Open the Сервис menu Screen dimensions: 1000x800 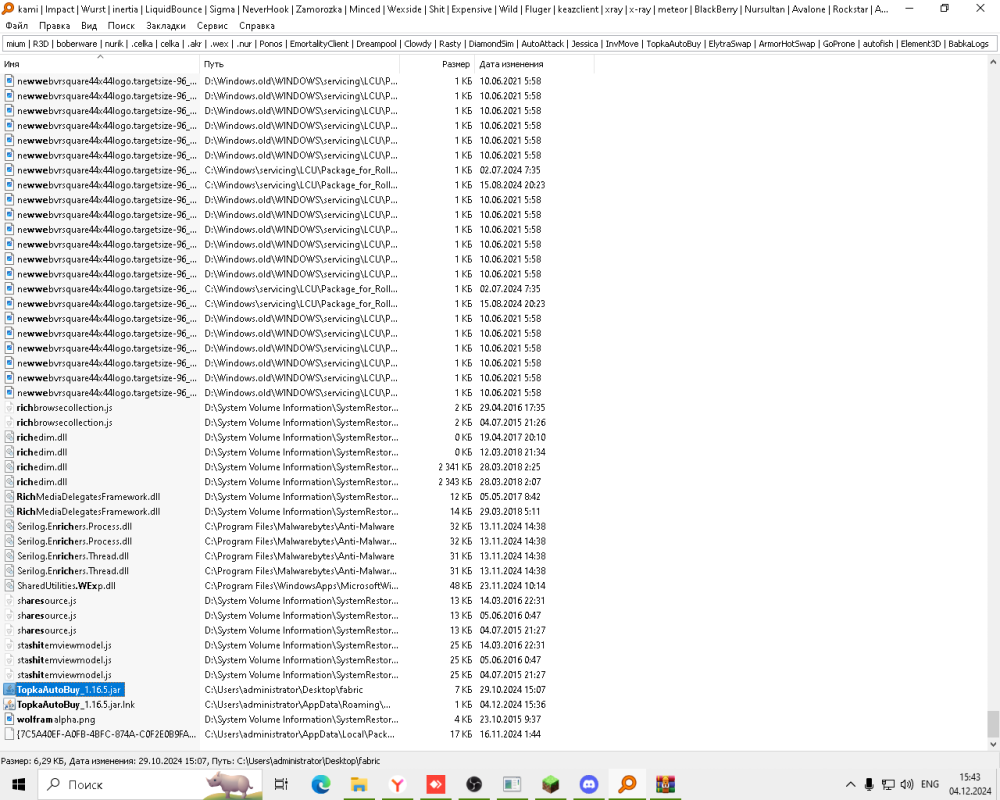point(212,26)
